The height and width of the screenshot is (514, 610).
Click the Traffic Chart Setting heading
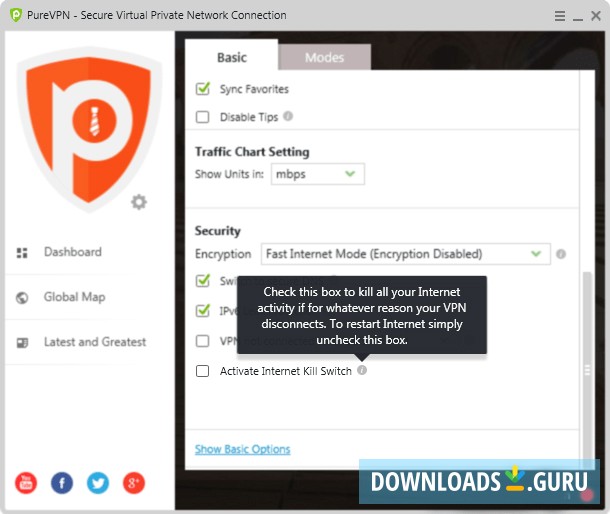point(252,152)
